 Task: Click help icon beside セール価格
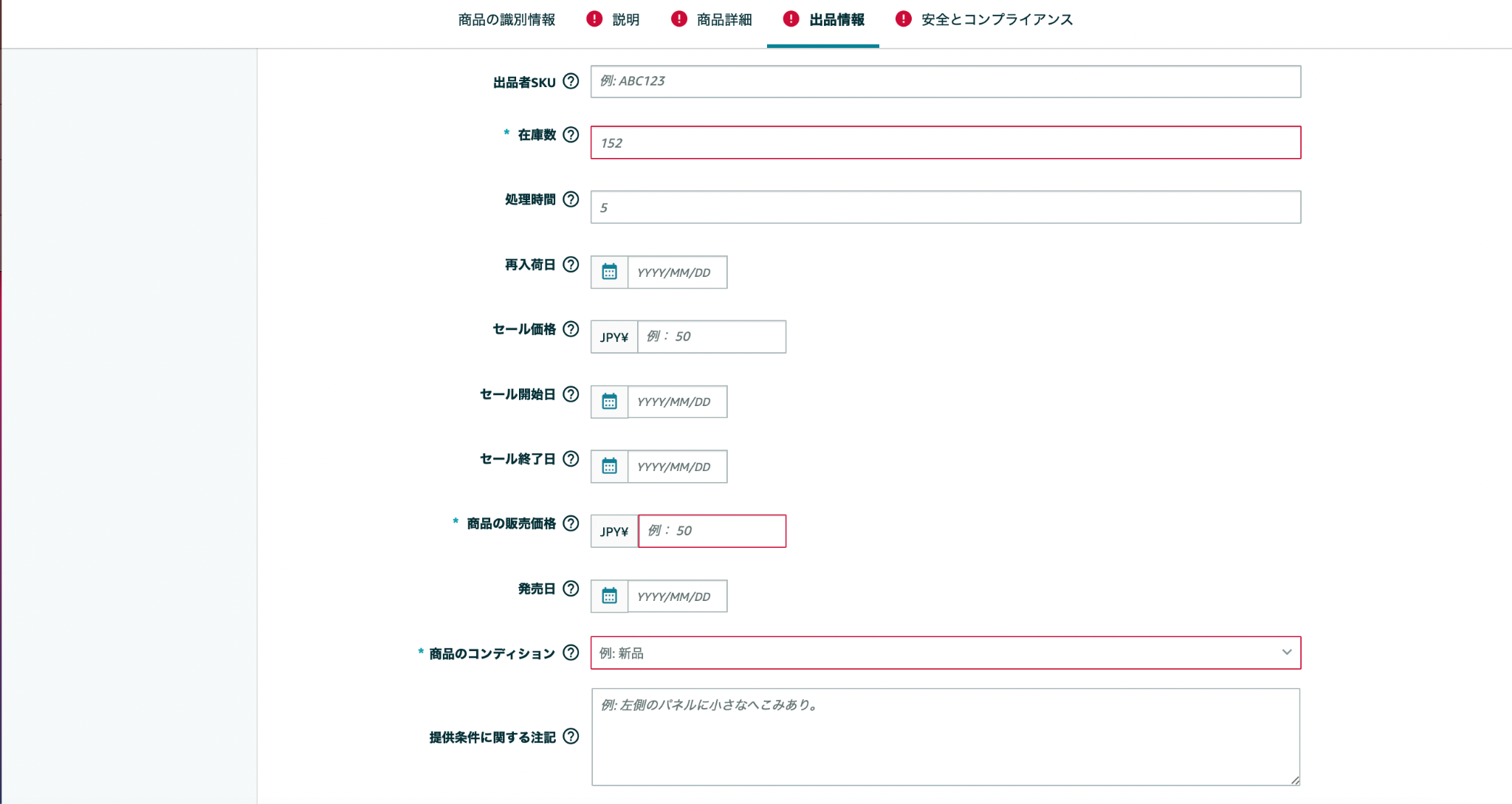tap(571, 329)
